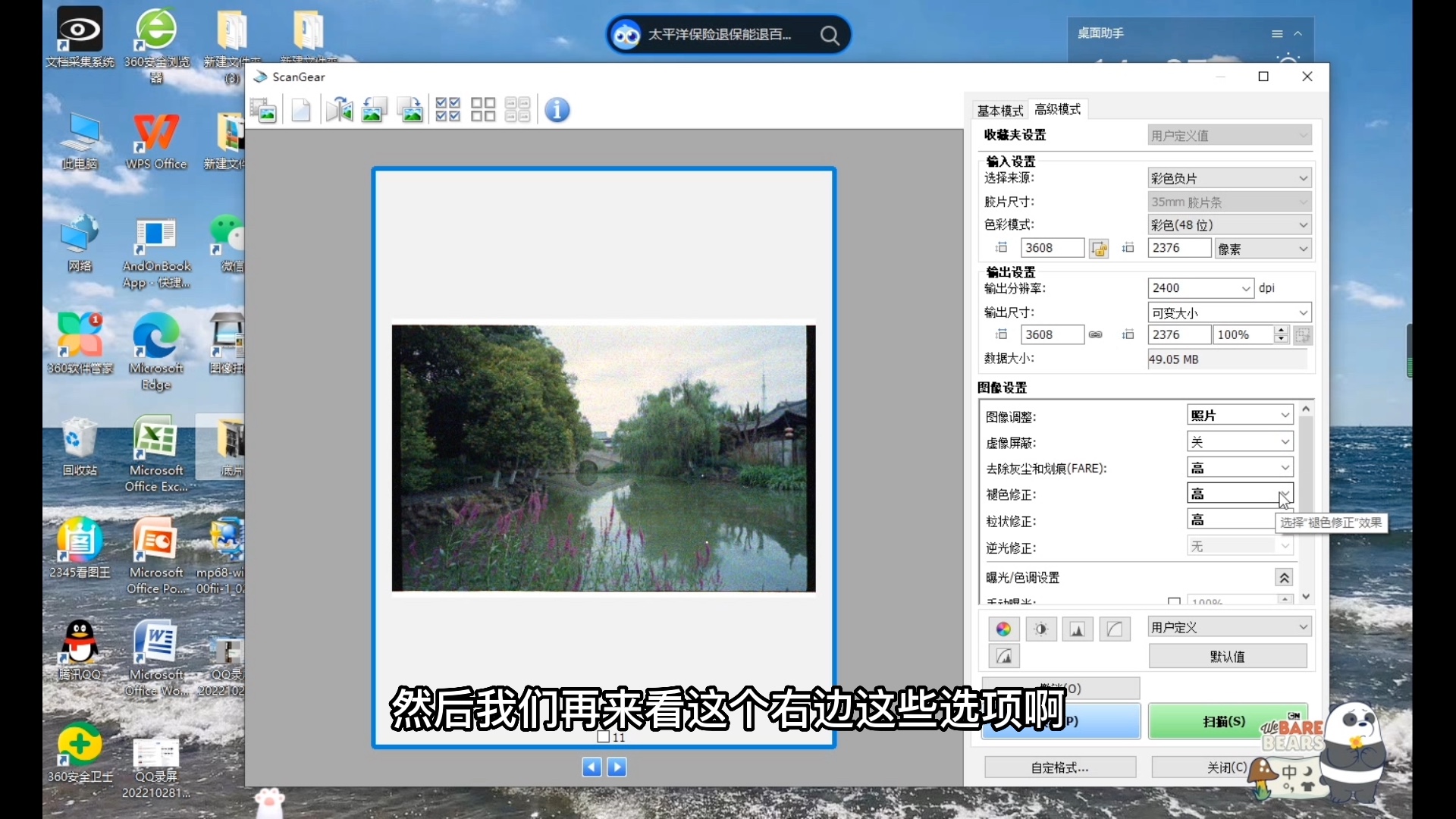This screenshot has width=1456, height=819.
Task: Click the green 扫描(S) button
Action: click(x=1228, y=721)
